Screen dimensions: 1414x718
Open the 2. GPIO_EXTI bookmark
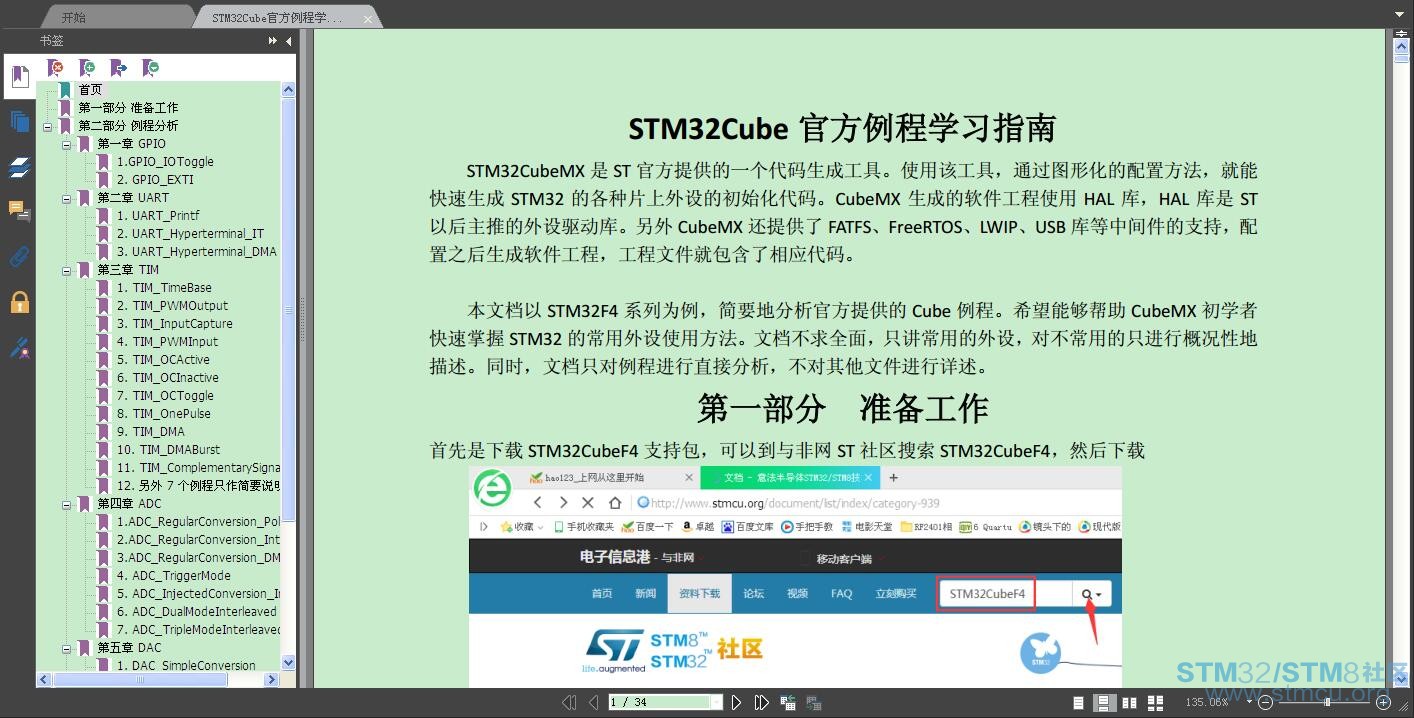point(155,180)
